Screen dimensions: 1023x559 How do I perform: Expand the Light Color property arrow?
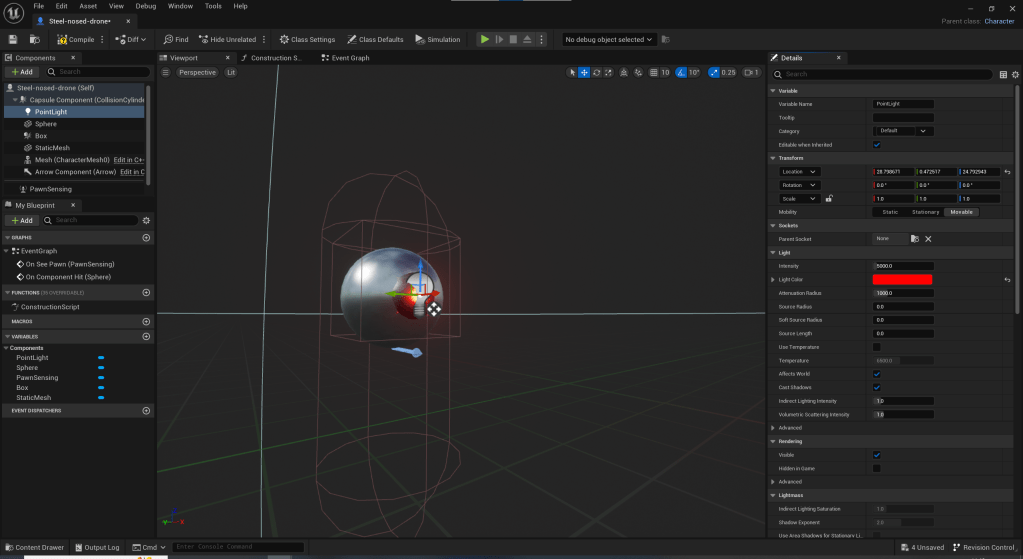tap(773, 280)
